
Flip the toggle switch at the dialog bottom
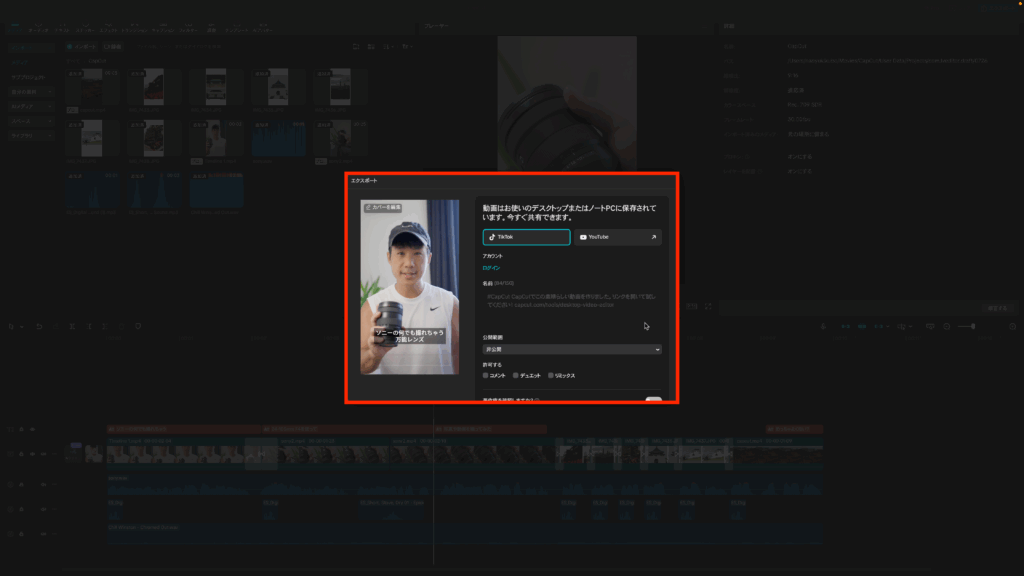(653, 399)
